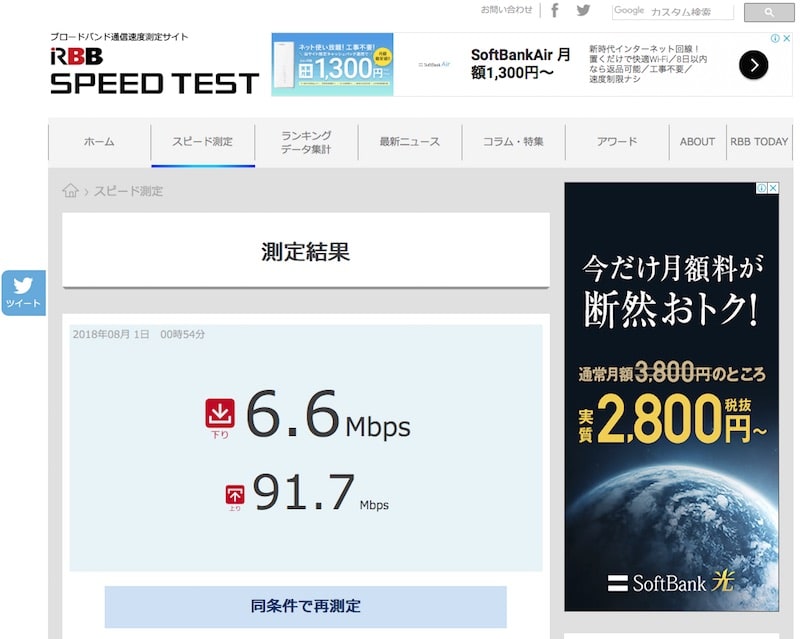Go to 最新ニュース tab

[x=409, y=142]
